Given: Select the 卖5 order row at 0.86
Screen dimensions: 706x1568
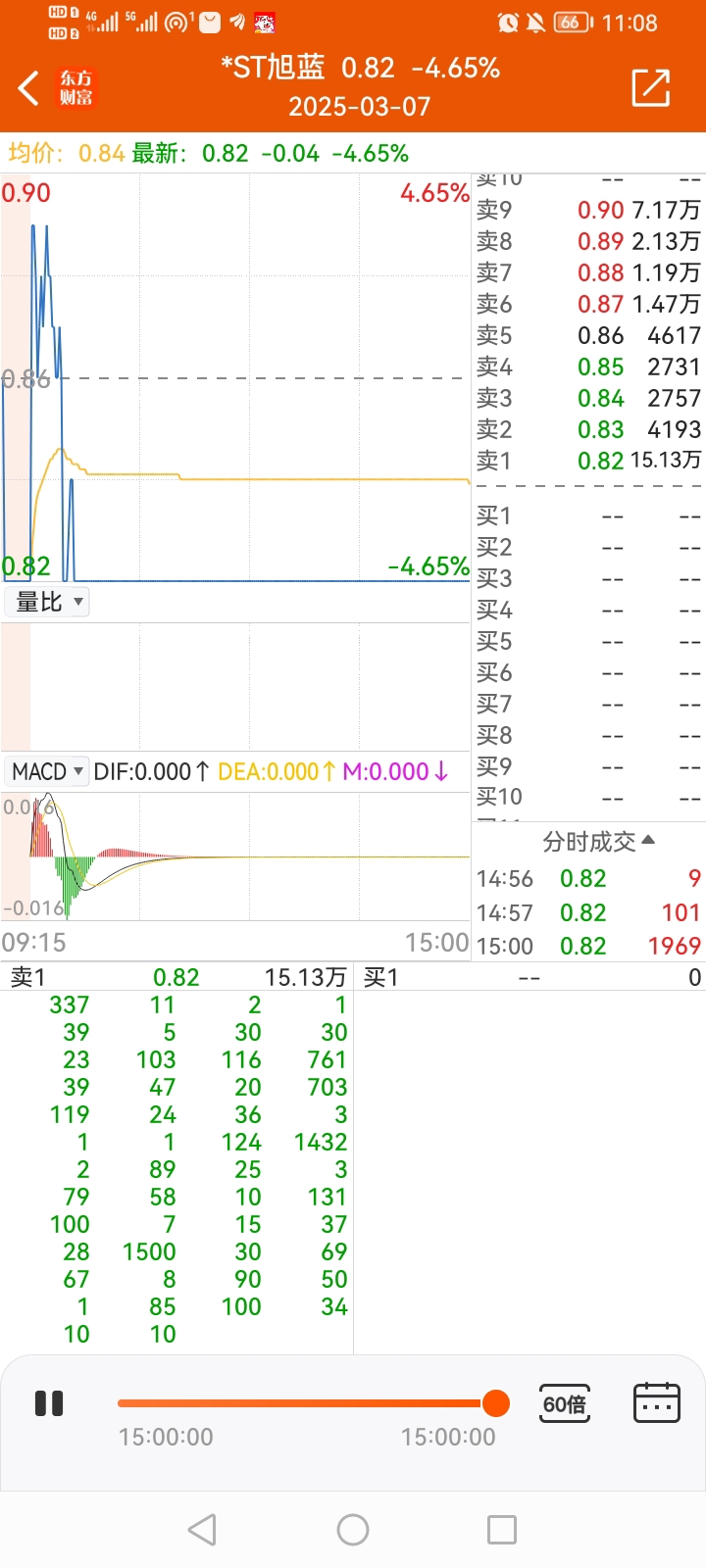Looking at the screenshot, I should pyautogui.click(x=588, y=335).
